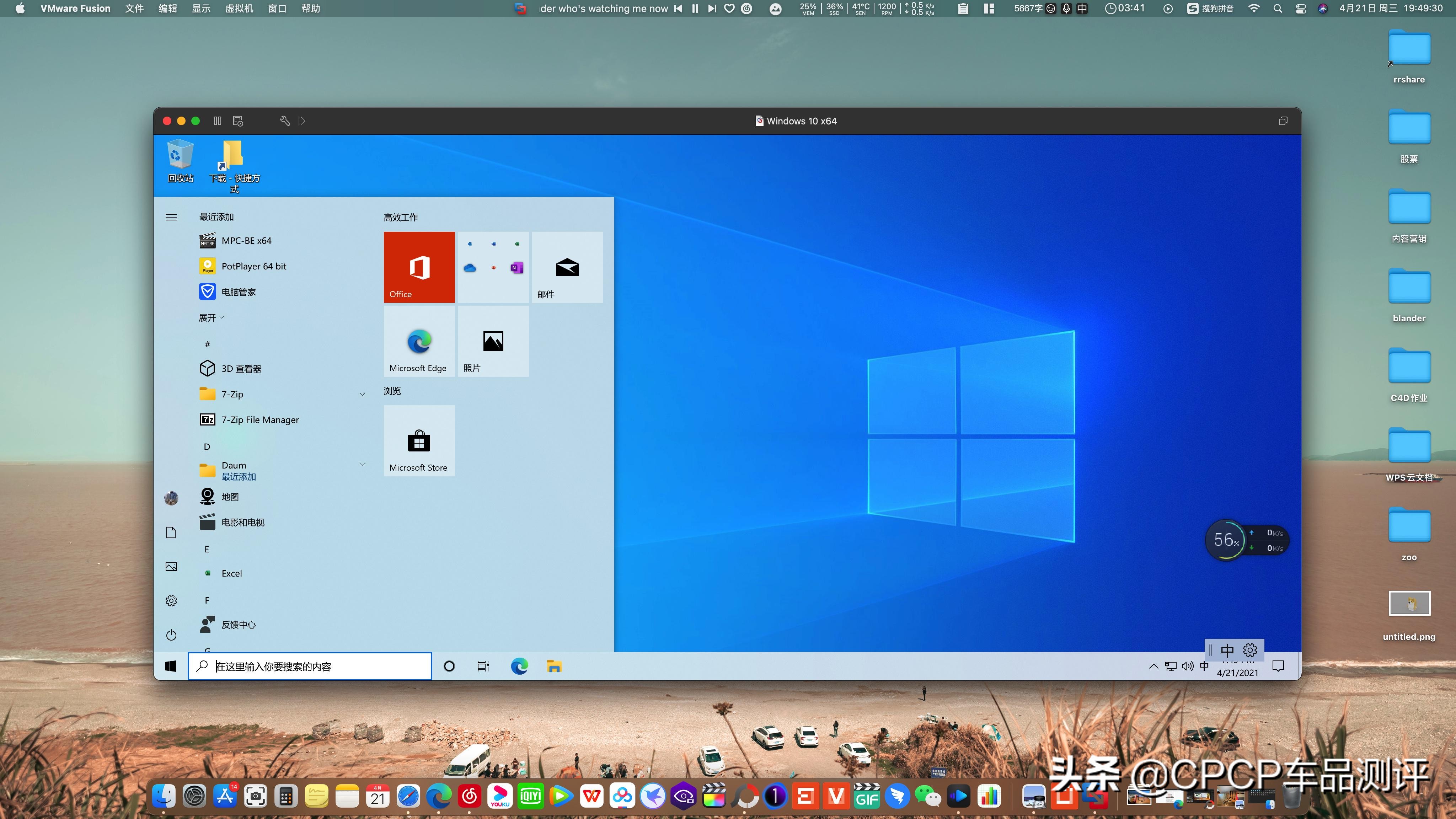1456x819 pixels.
Task: Suspend the VM with the pause icon
Action: 217,121
